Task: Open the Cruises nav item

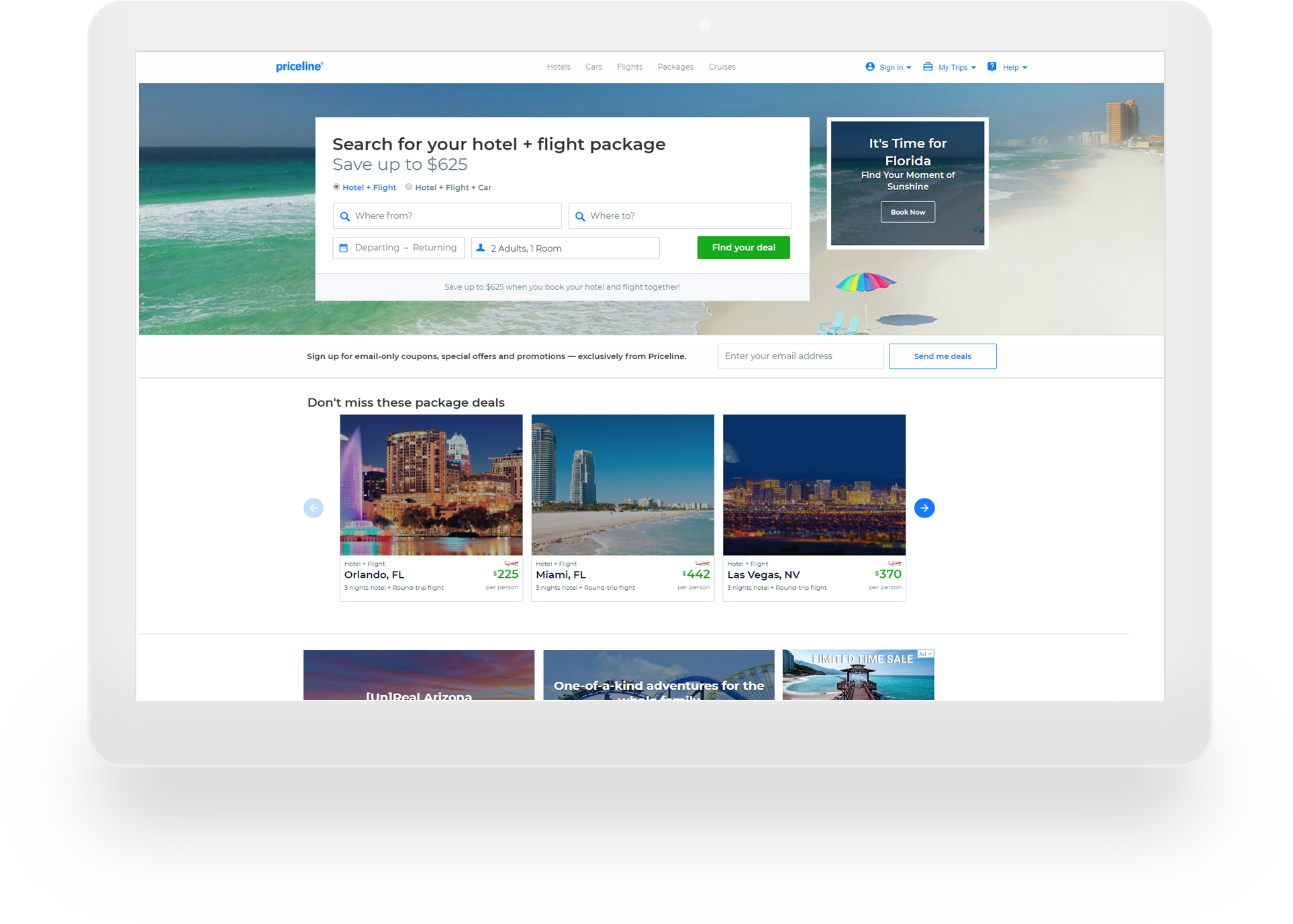Action: (722, 67)
